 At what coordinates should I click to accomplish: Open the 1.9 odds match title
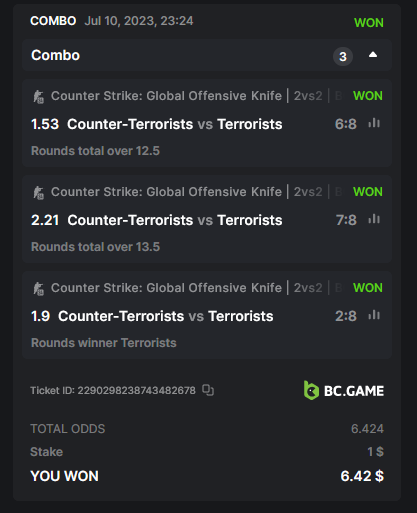166,316
